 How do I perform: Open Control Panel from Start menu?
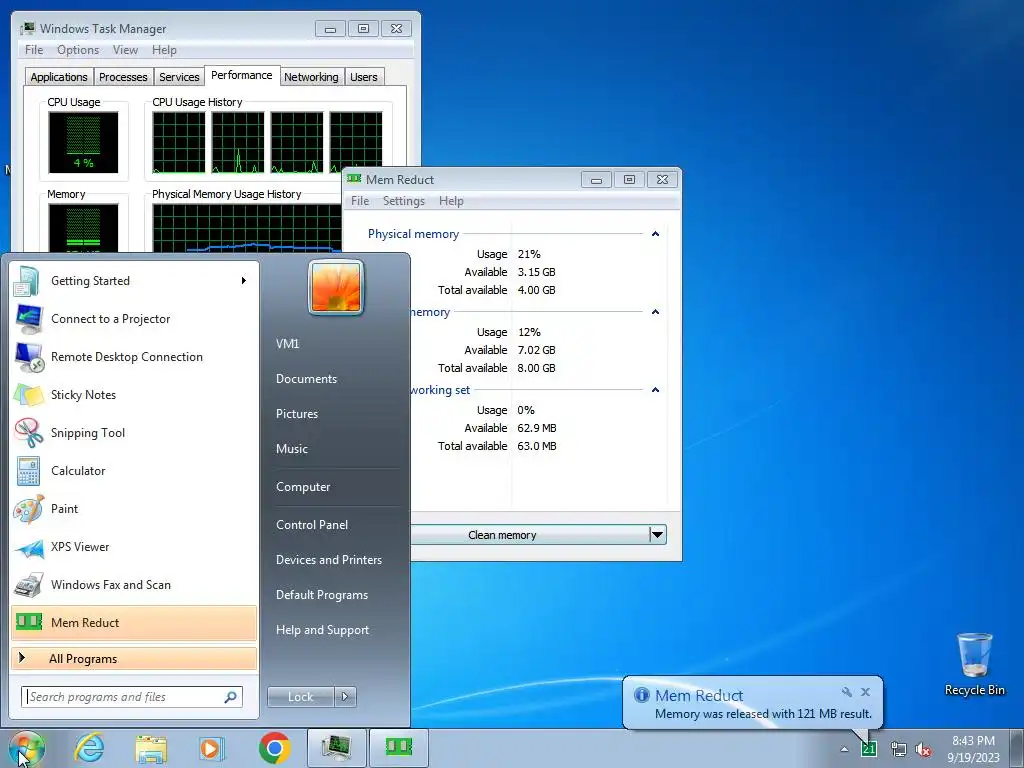[312, 525]
